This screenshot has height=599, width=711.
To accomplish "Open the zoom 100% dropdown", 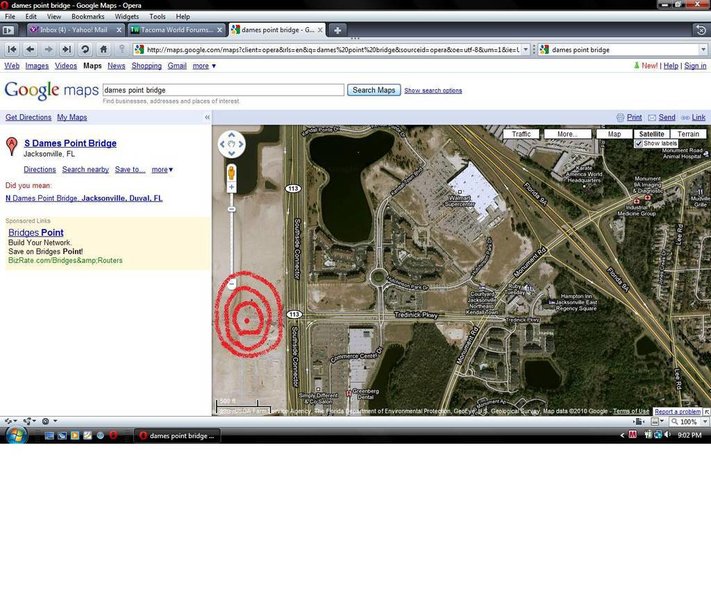I will point(705,422).
